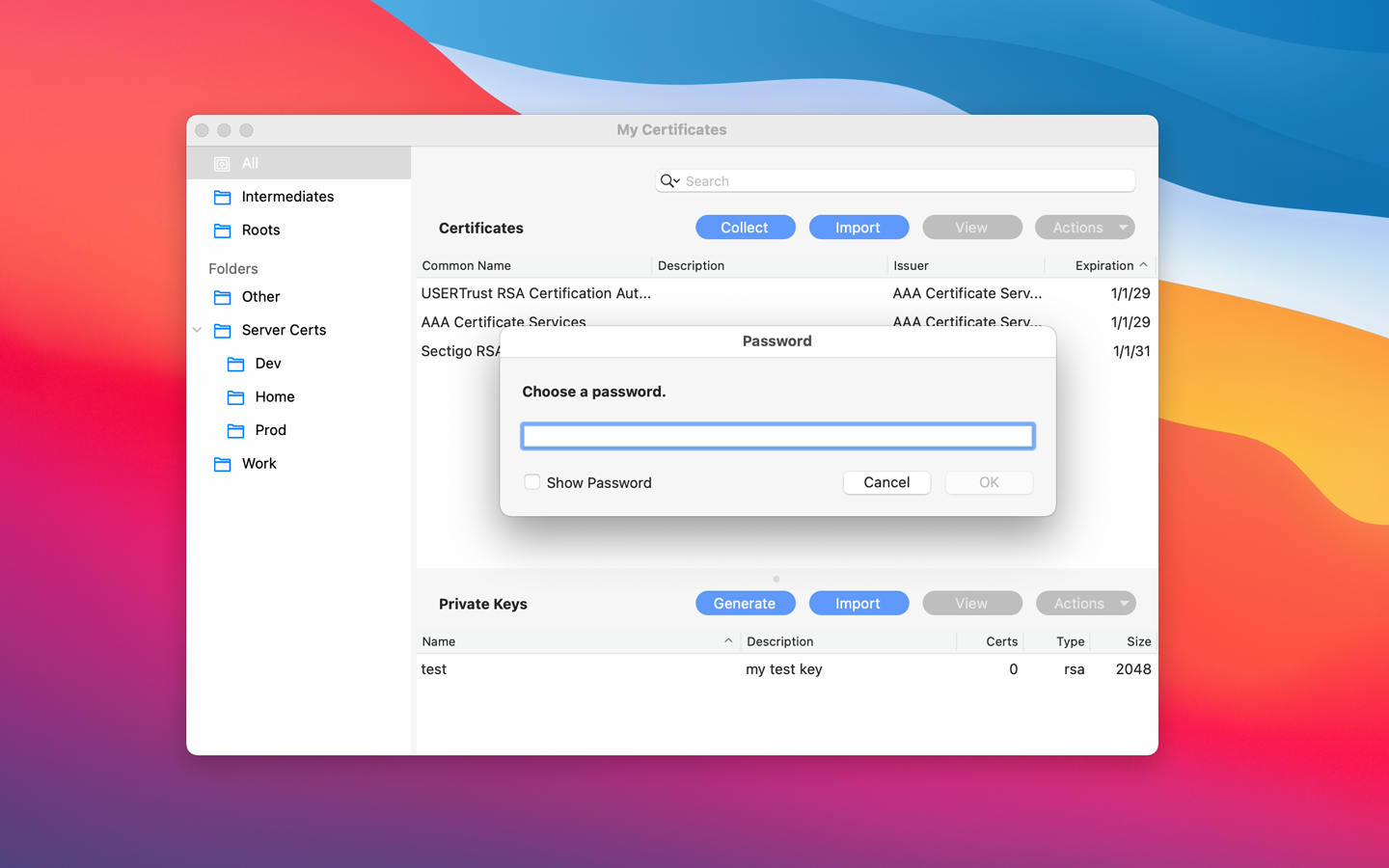Viewport: 1389px width, 868px height.
Task: Select the All category icon in the sidebar
Action: (x=224, y=162)
